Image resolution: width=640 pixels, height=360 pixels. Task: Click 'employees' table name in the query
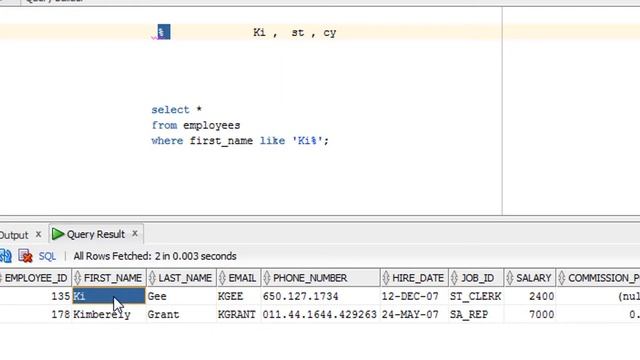point(211,125)
